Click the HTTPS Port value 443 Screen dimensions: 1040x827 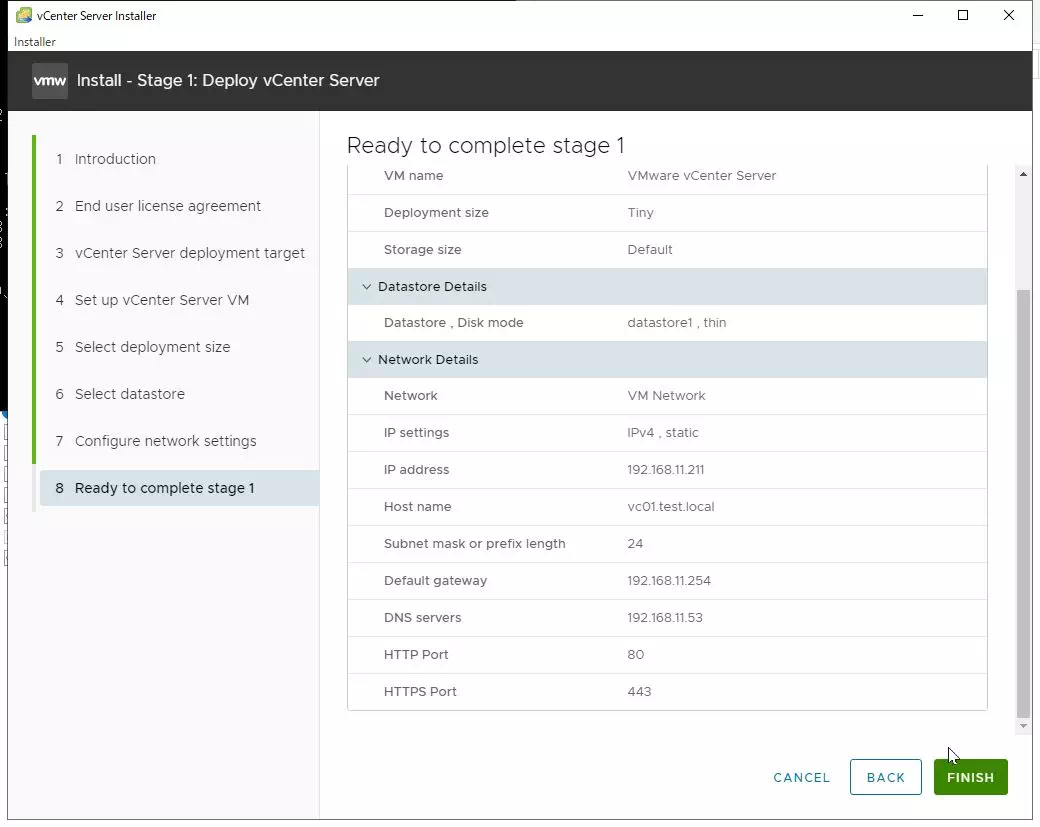639,692
